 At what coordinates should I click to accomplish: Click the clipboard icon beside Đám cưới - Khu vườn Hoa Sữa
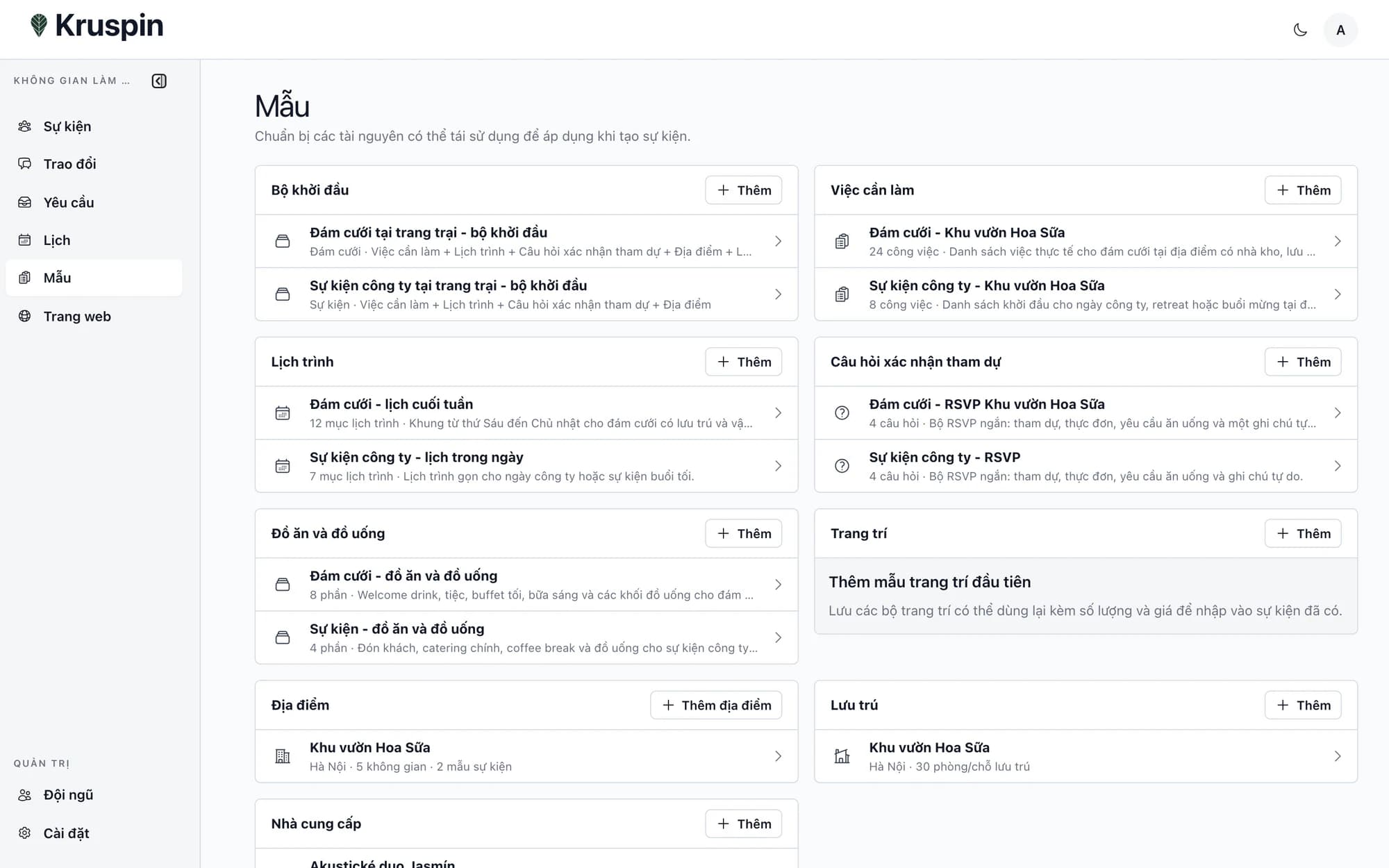[842, 241]
